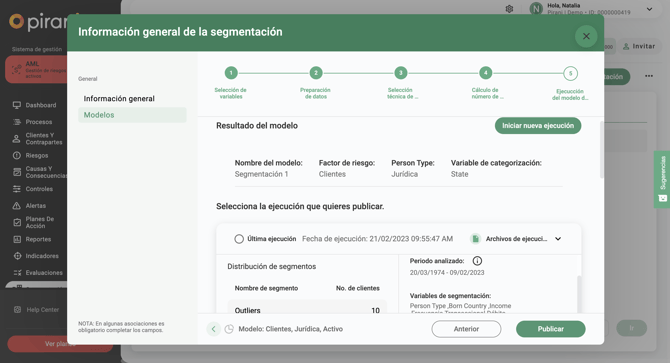The image size is (670, 363).
Task: Expand Archivos de ejecución dropdown arrow
Action: pos(558,239)
